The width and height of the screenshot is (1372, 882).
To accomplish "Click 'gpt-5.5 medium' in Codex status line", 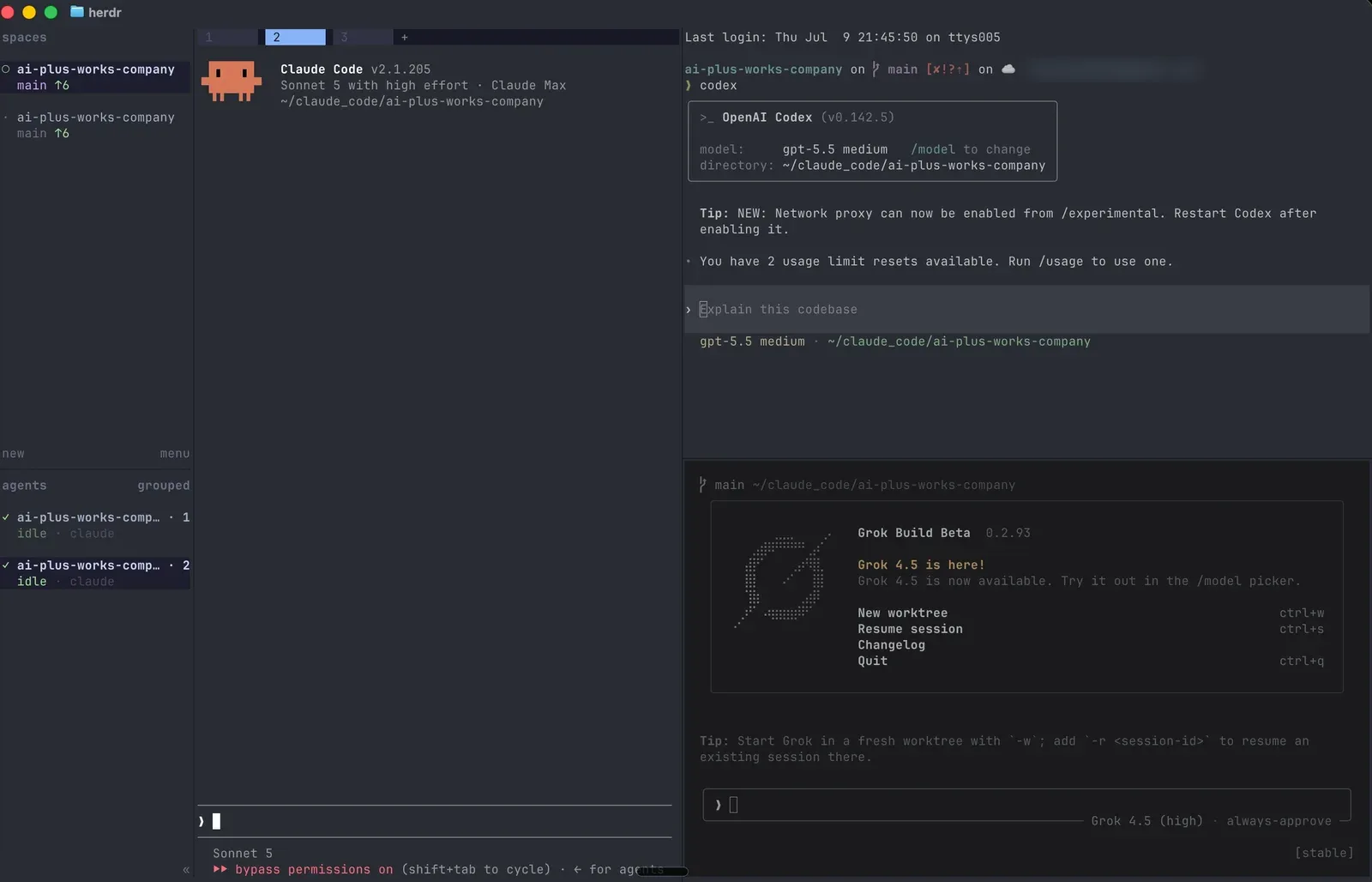I will click(x=752, y=341).
